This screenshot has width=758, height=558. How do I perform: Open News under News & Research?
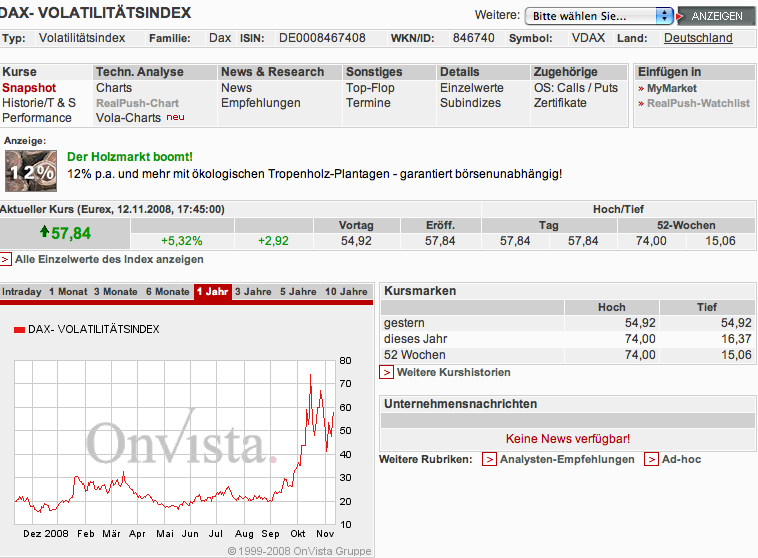[236, 88]
